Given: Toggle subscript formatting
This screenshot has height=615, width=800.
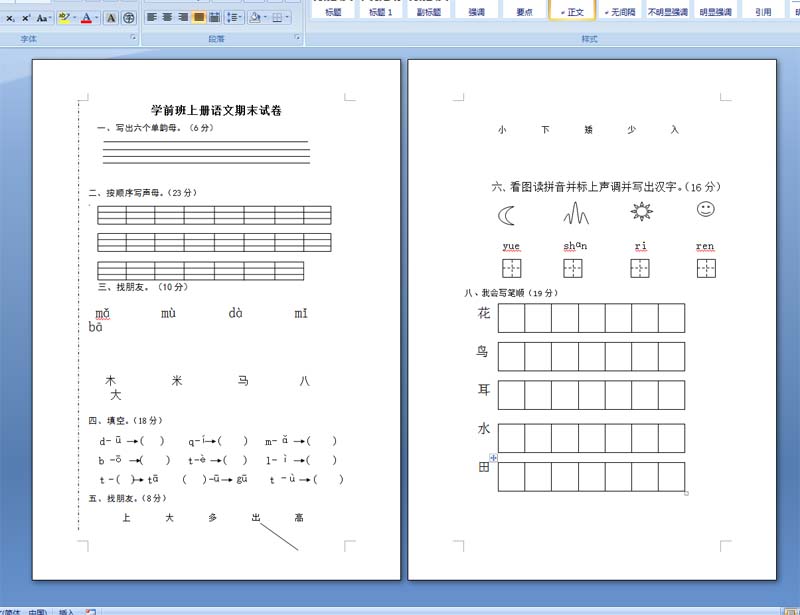Looking at the screenshot, I should coord(10,18).
